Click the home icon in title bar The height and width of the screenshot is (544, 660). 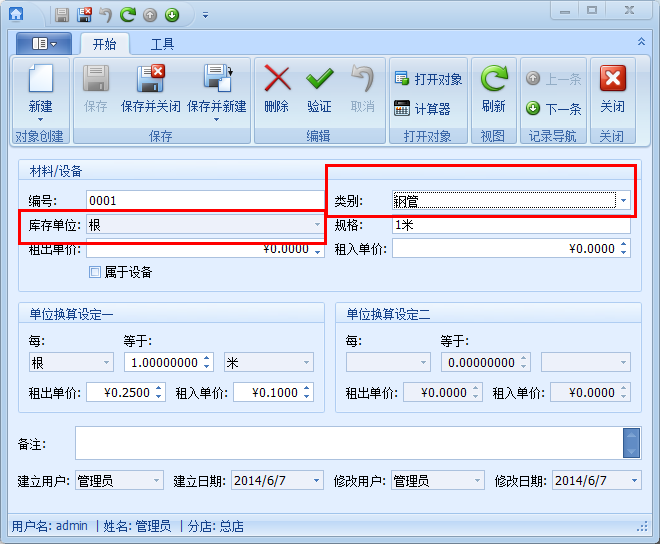[x=16, y=14]
